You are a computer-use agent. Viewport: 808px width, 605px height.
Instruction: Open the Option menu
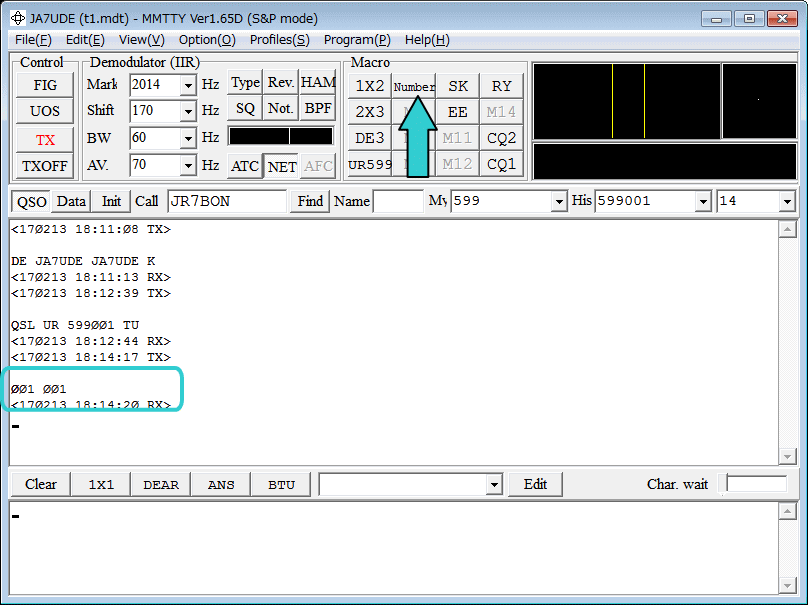[x=207, y=40]
